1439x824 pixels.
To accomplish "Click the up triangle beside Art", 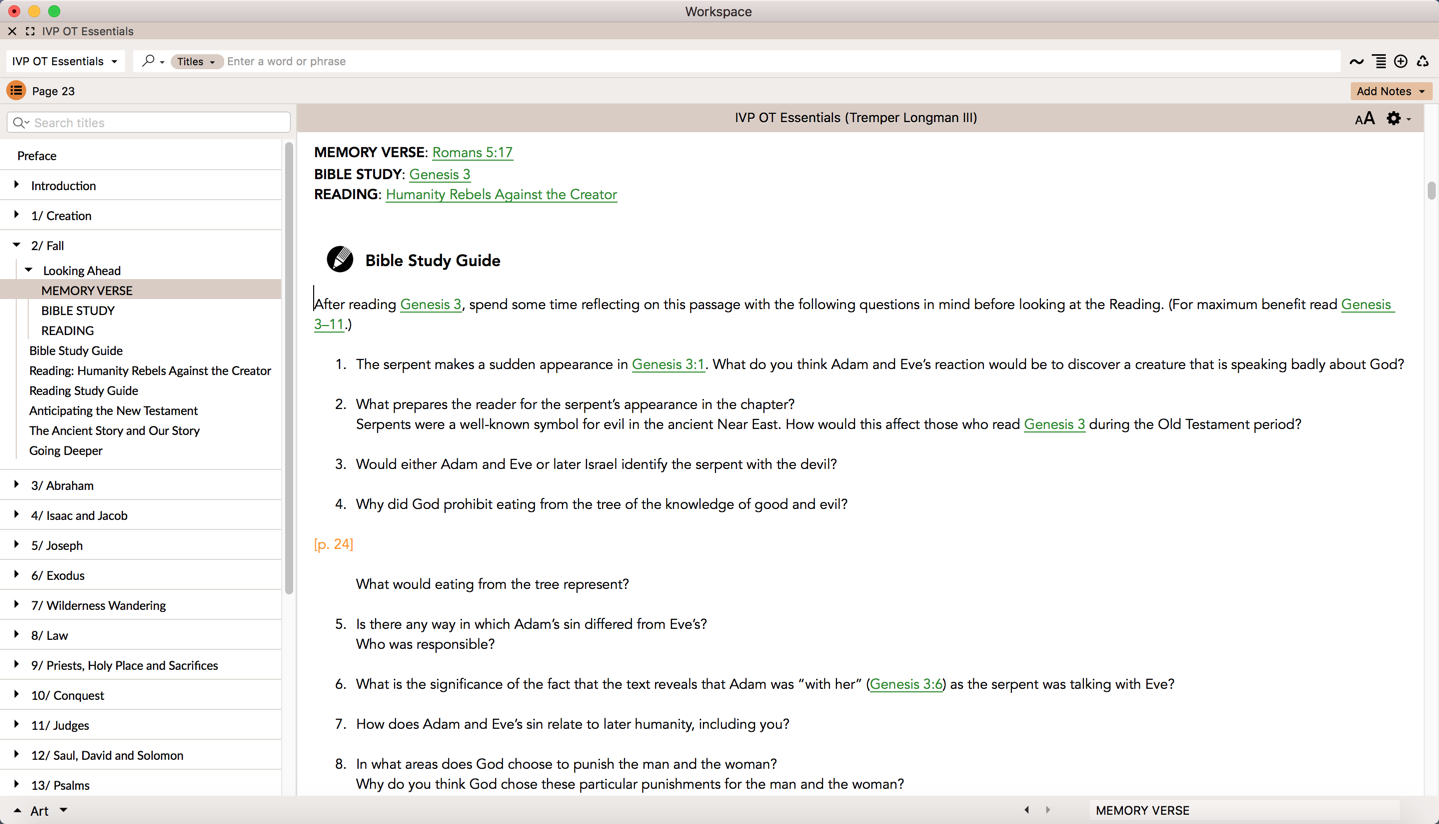I will pyautogui.click(x=17, y=811).
